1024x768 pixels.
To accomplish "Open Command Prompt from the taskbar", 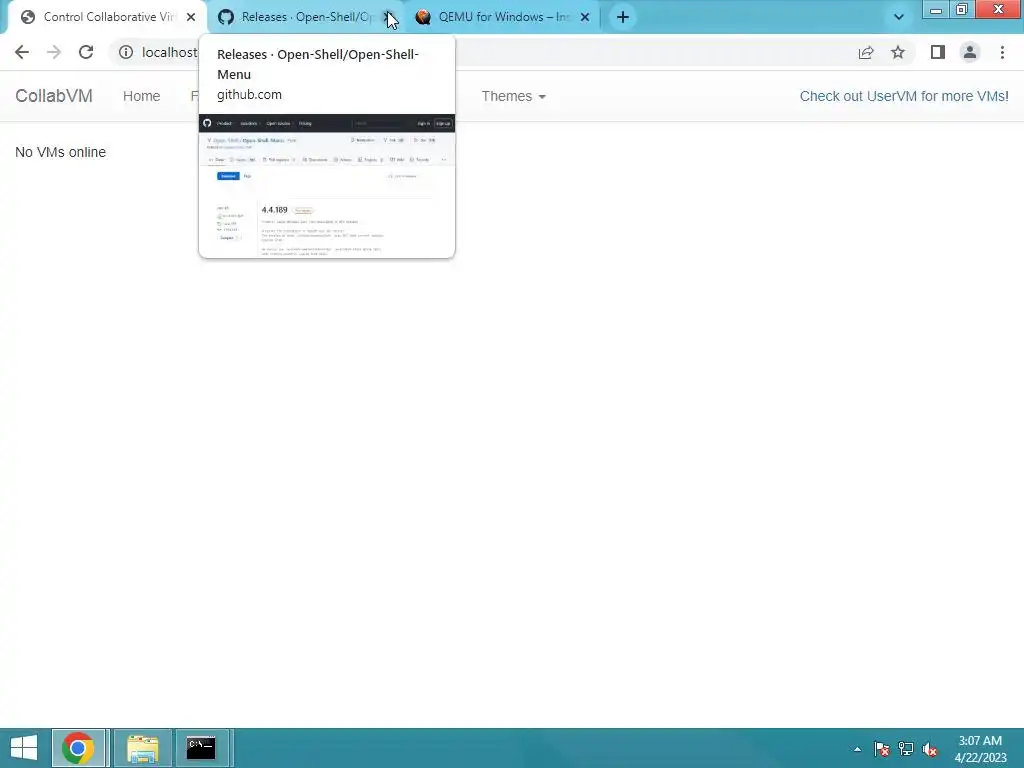I will tap(201, 748).
